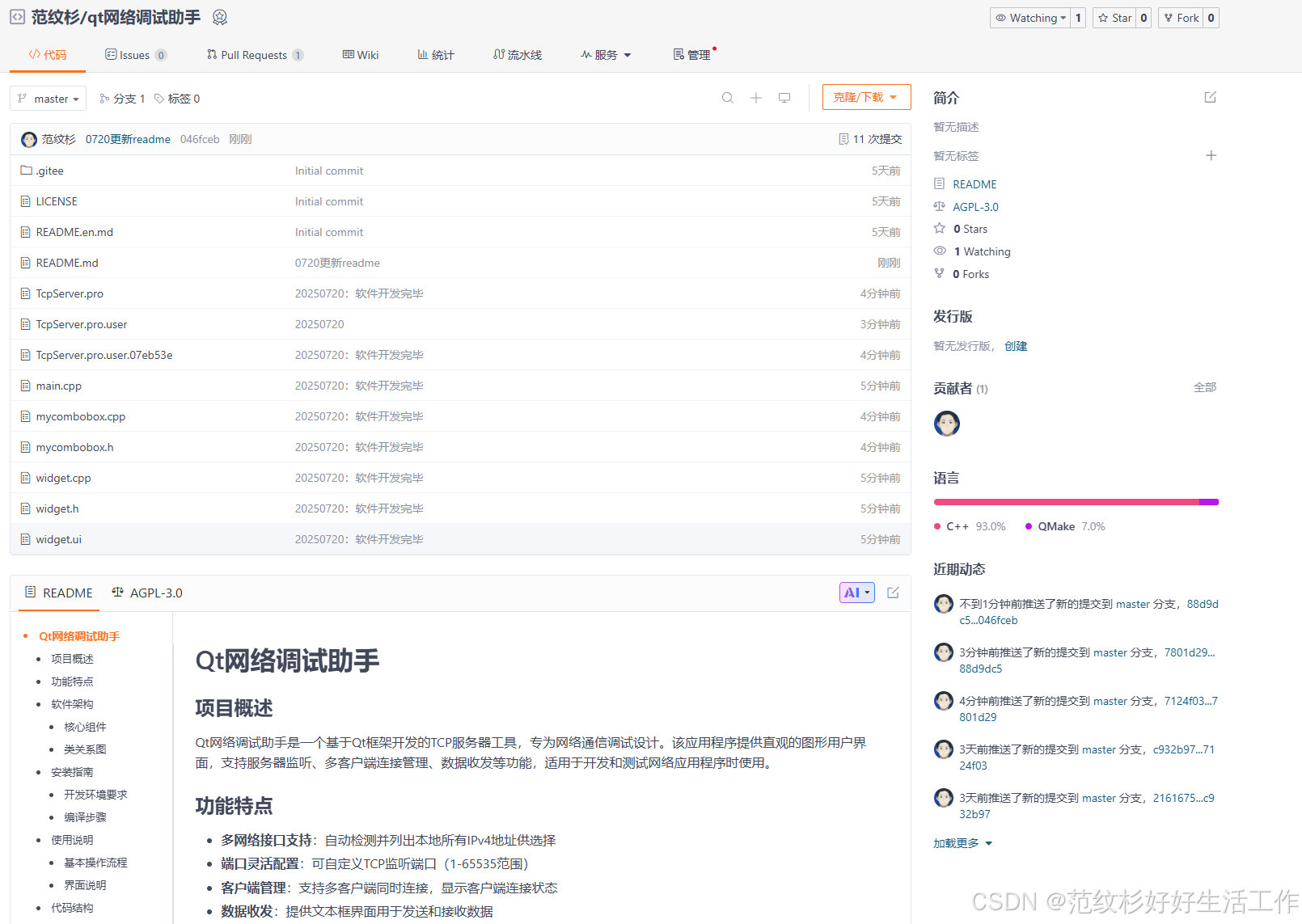Click the AGPL-3.0 link in sidebar
This screenshot has height=924, width=1302.
coord(975,207)
